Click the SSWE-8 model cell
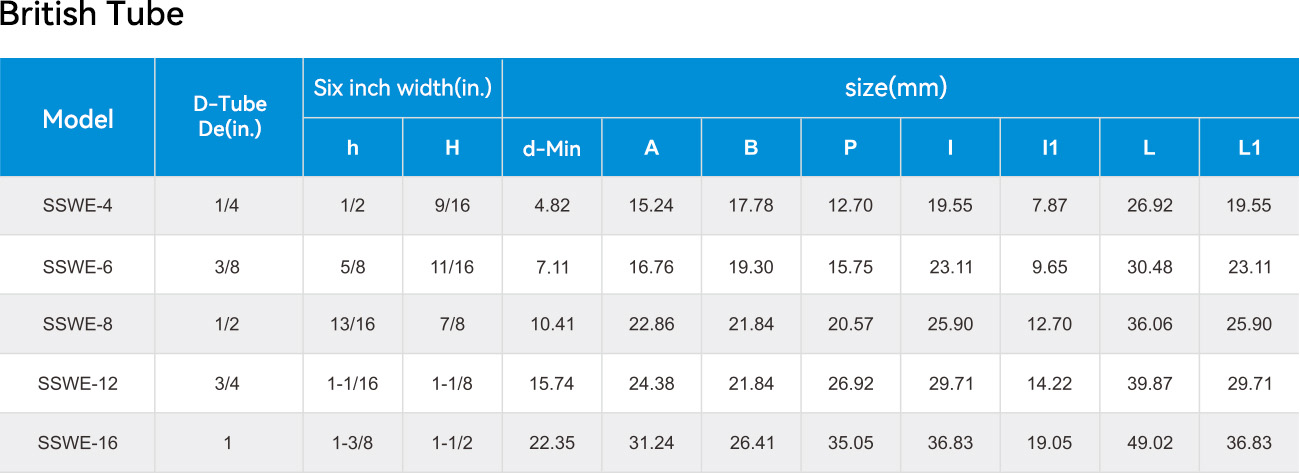This screenshot has width=1300, height=473. 77,324
